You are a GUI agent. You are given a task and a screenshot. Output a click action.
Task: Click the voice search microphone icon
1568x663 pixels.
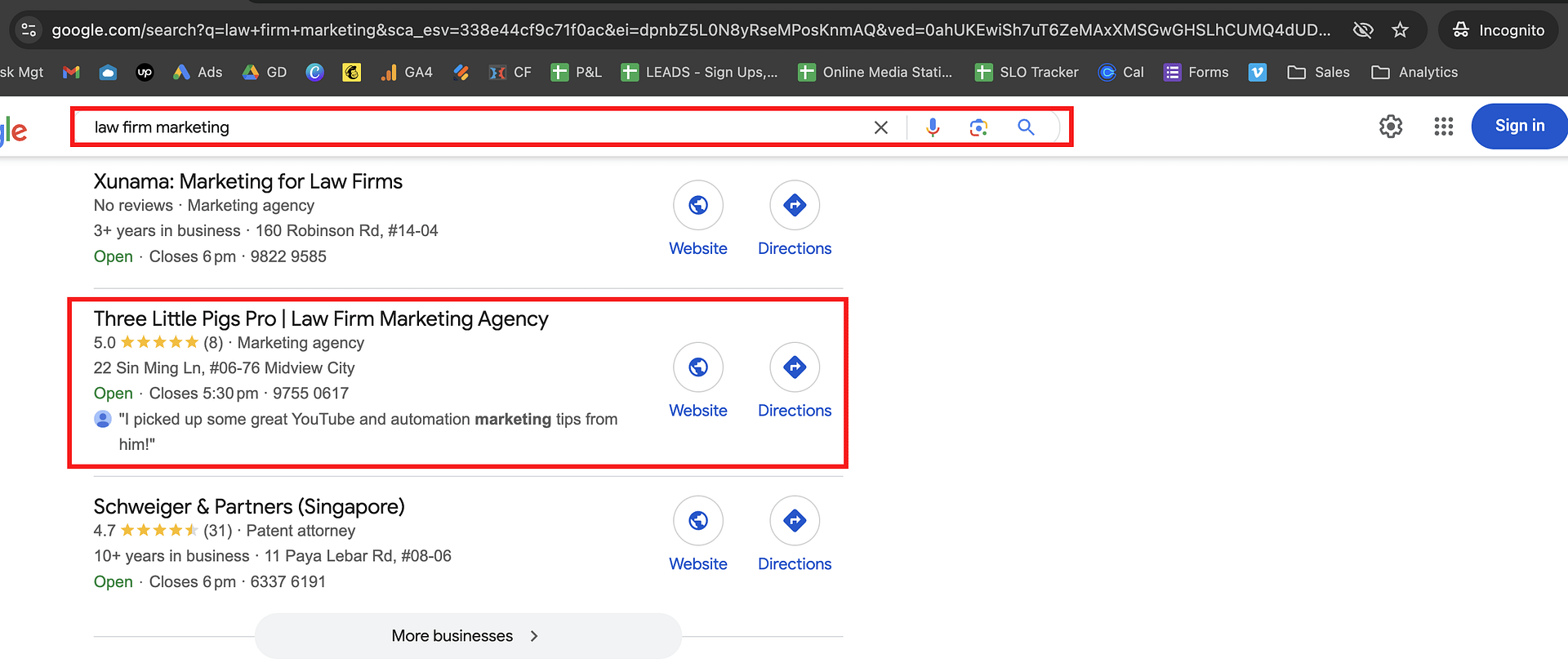point(933,127)
